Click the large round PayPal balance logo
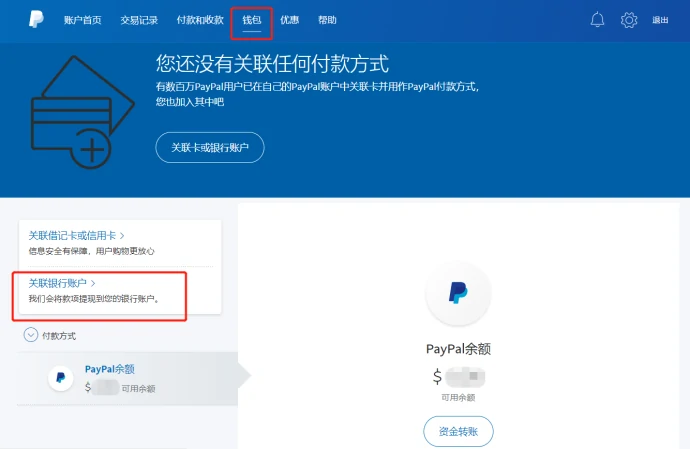Viewport: 690px width, 449px height. (x=458, y=293)
